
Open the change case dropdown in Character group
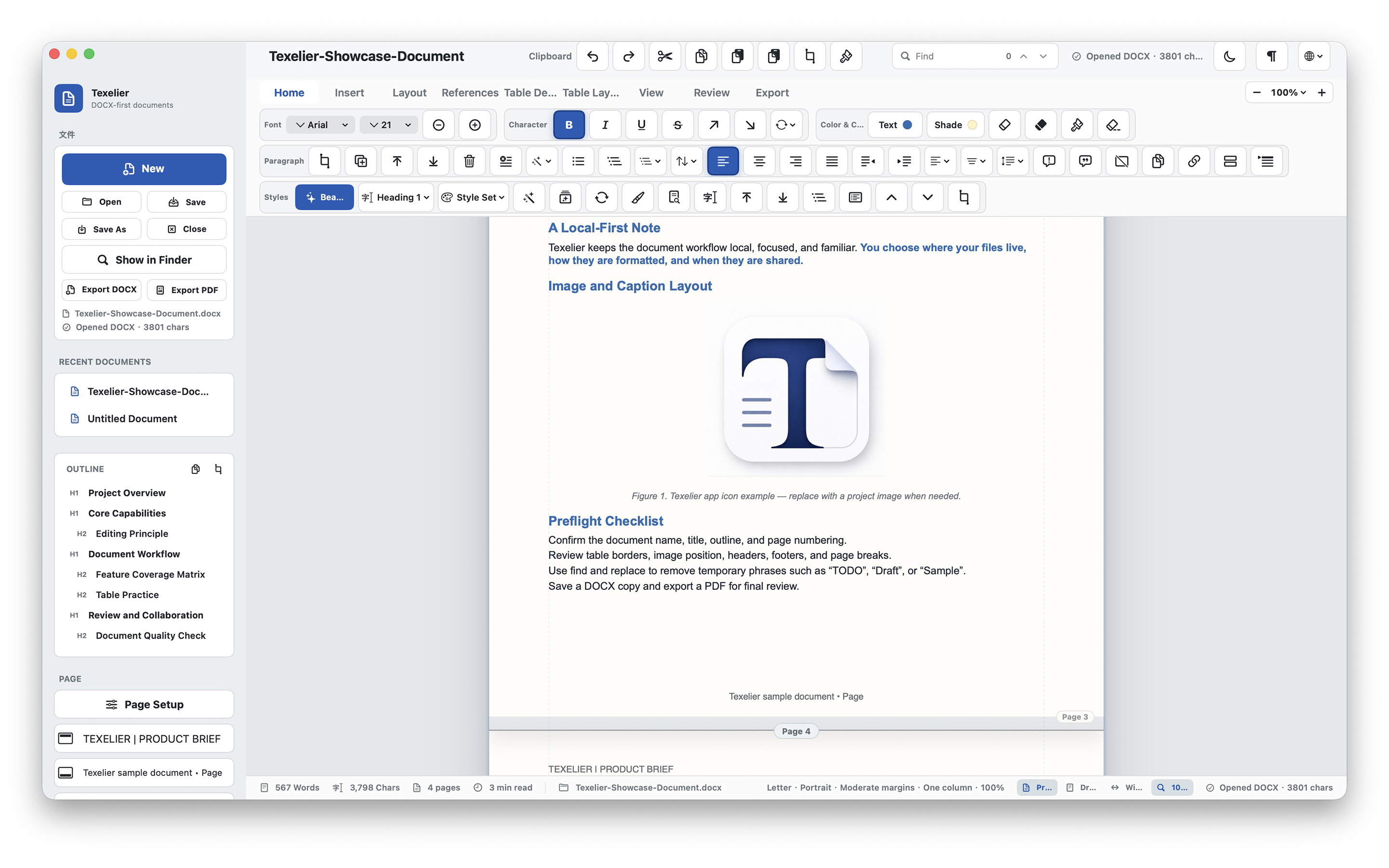[x=786, y=124]
